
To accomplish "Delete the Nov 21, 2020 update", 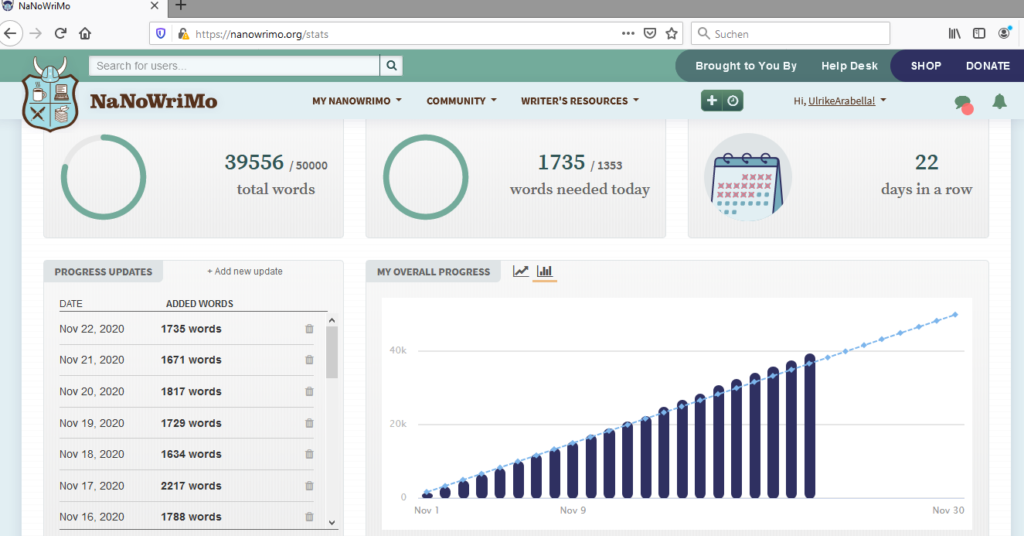I will point(310,360).
